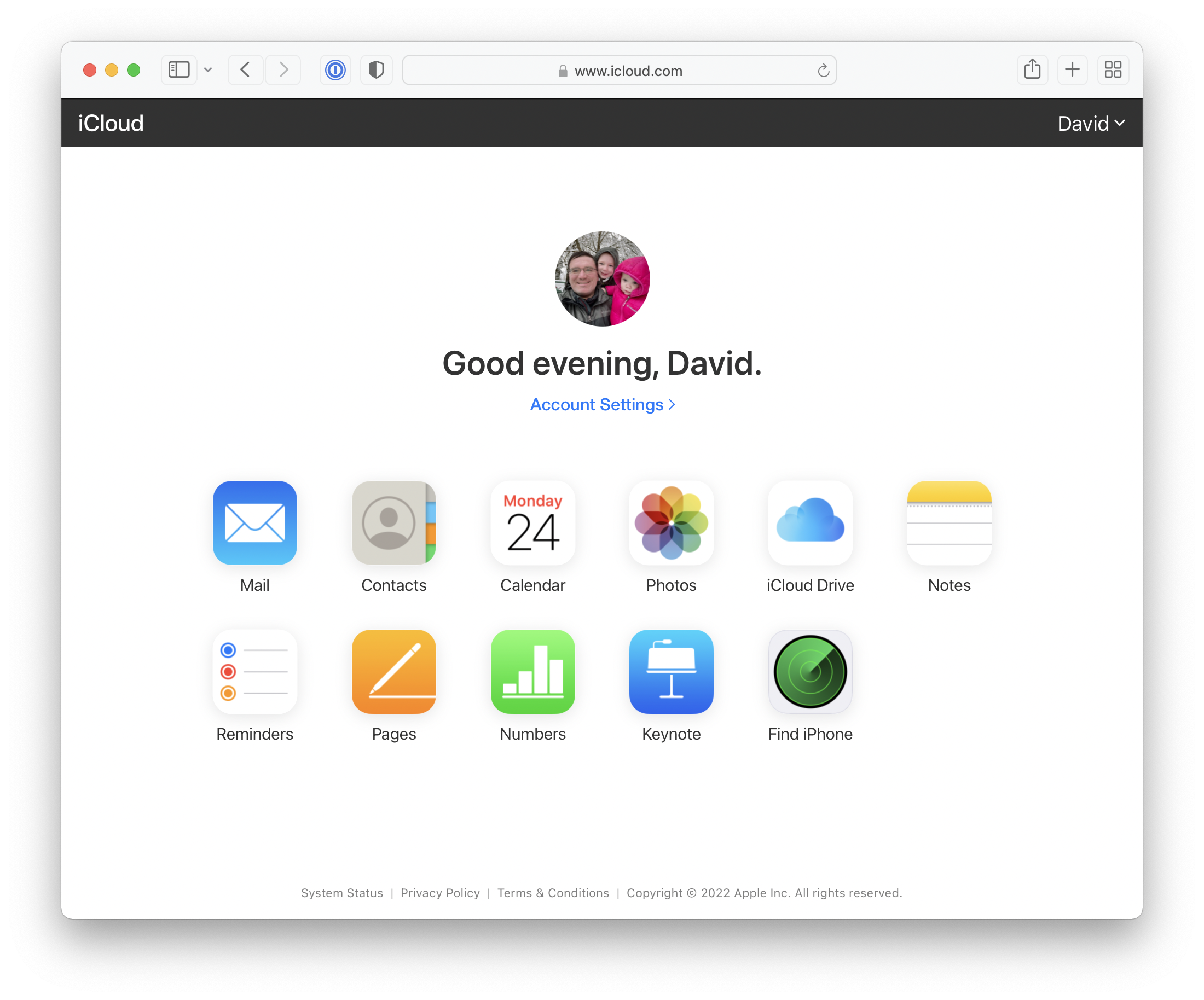
Task: Open the David account menu
Action: [1091, 123]
